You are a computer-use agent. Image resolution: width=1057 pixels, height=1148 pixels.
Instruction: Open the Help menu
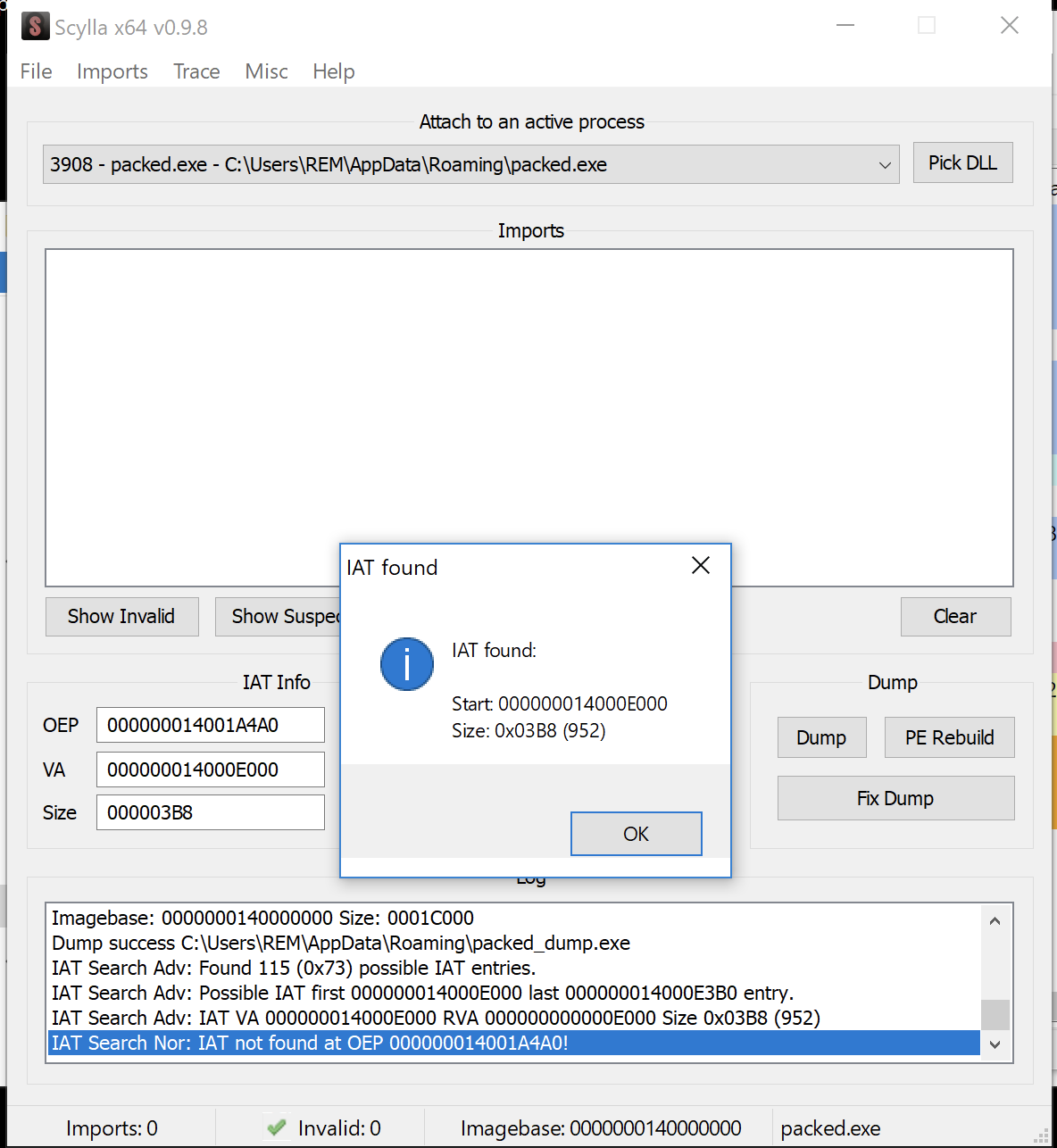[334, 71]
